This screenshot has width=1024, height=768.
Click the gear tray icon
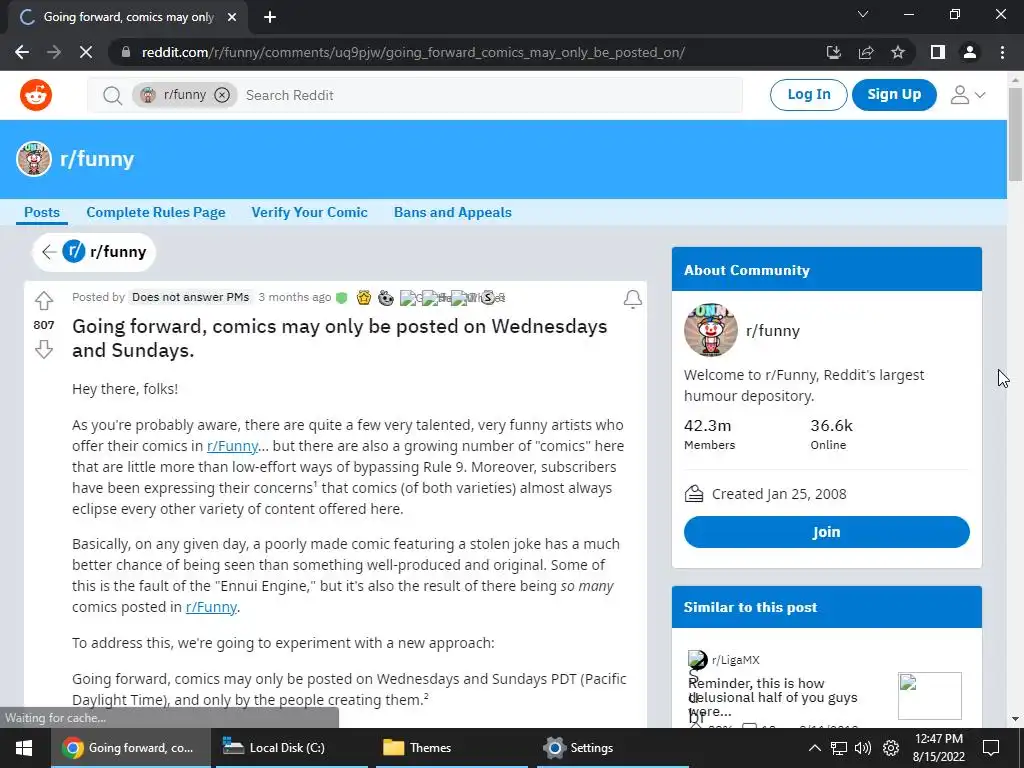click(x=891, y=748)
